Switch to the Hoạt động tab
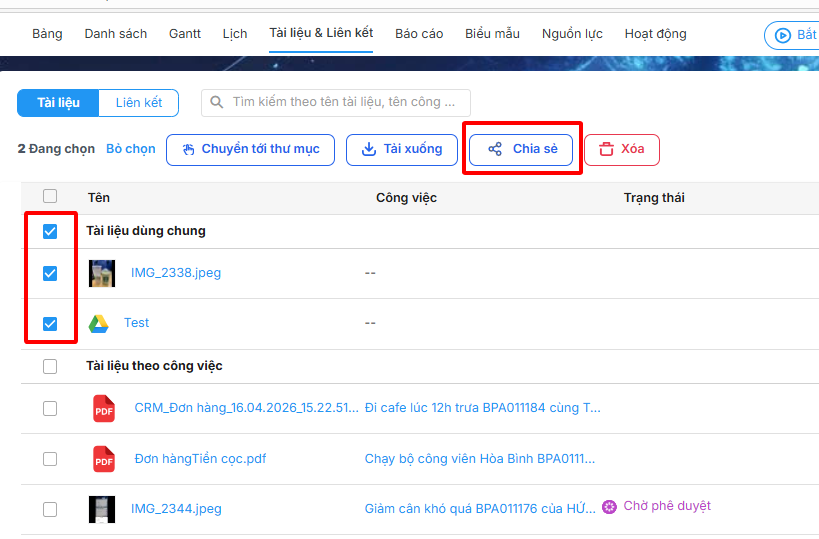This screenshot has height=539, width=819. 656,34
